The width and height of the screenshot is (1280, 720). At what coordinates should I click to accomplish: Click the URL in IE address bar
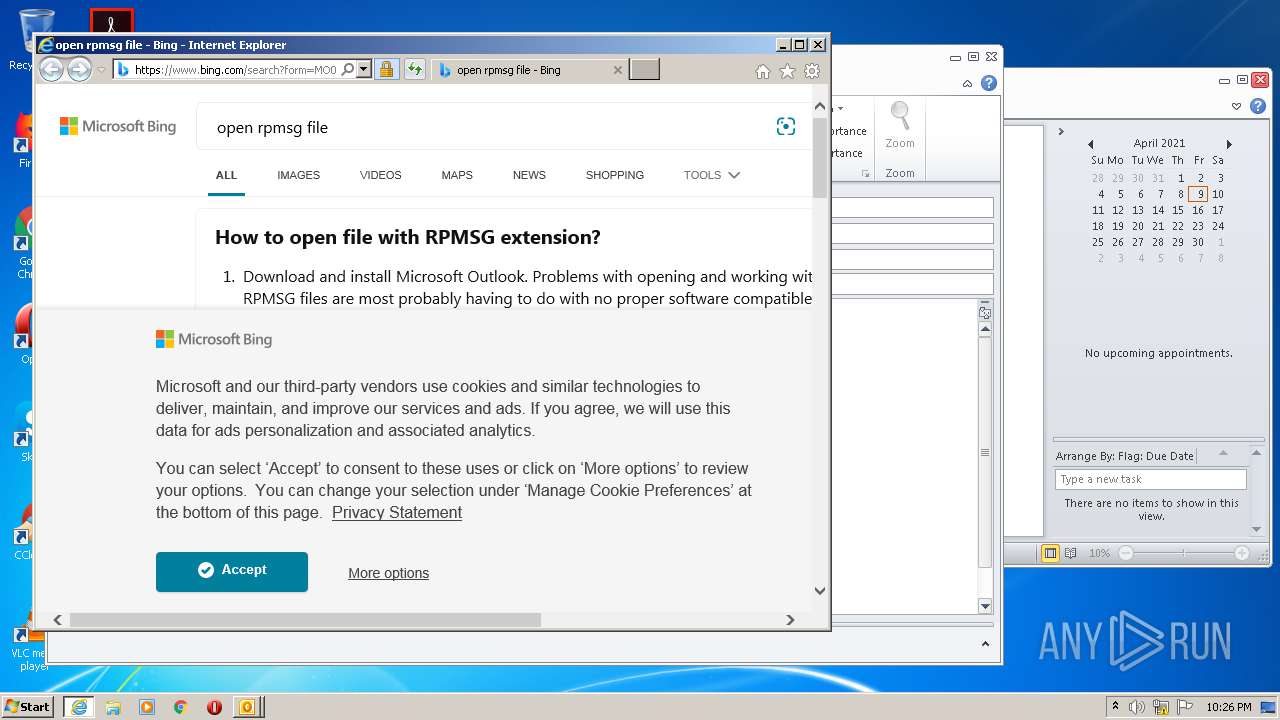235,70
